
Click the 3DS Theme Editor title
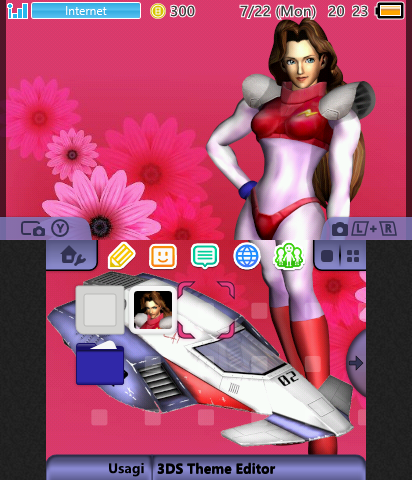pyautogui.click(x=216, y=469)
